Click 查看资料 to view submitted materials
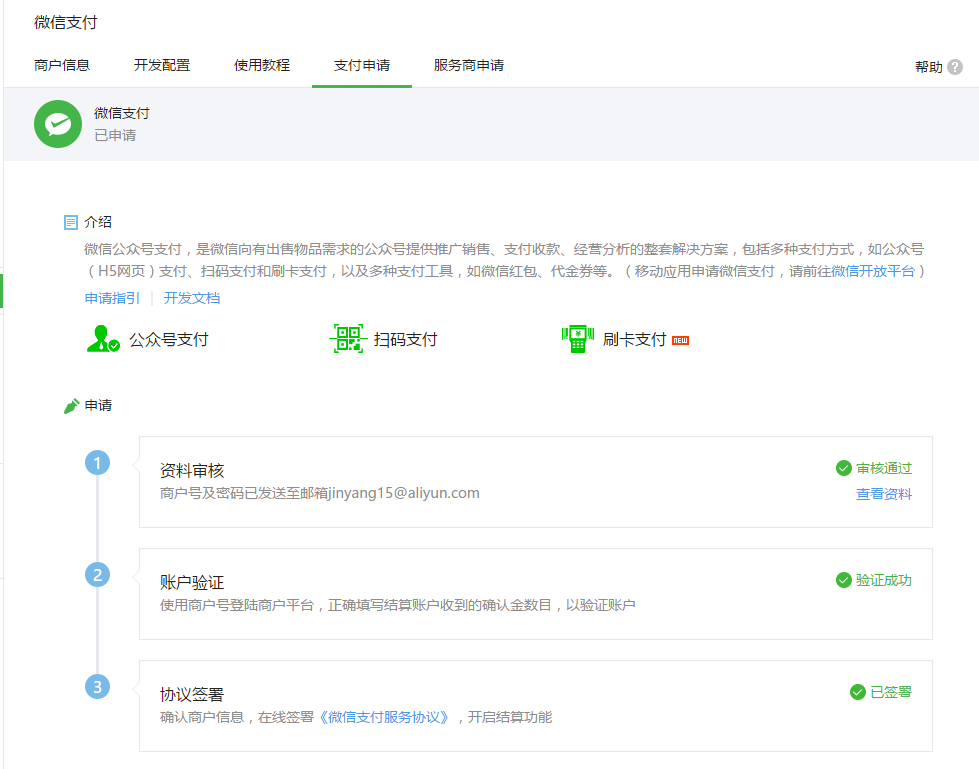Image resolution: width=979 pixels, height=769 pixels. (884, 494)
